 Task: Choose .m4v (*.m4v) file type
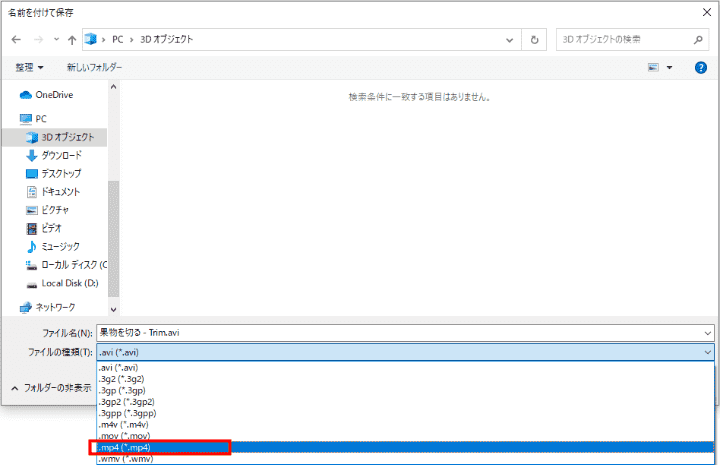pyautogui.click(x=405, y=425)
